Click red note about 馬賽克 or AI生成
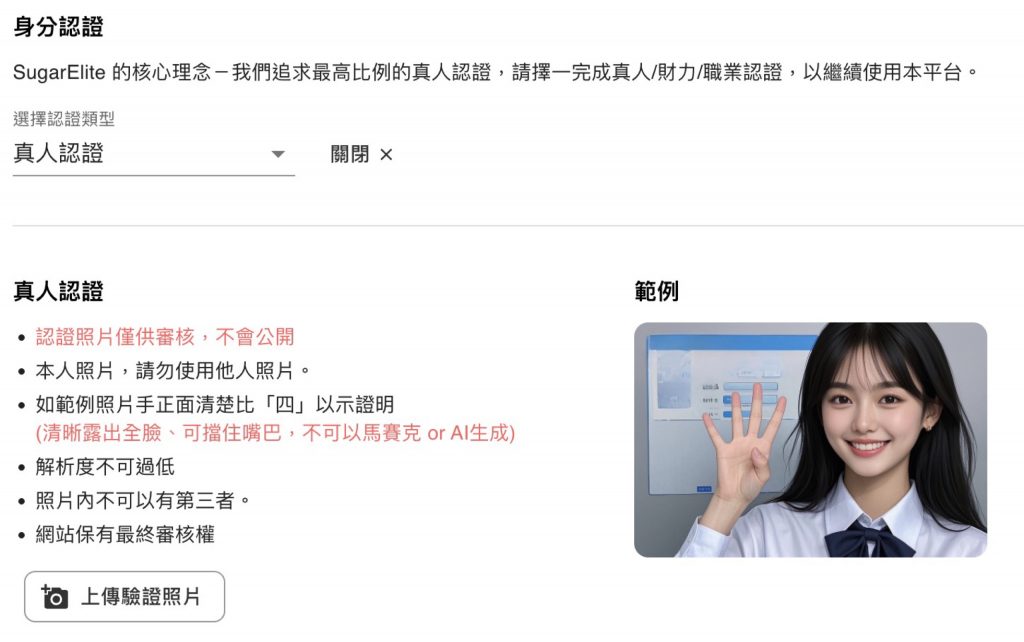This screenshot has width=1024, height=642. 275,433
